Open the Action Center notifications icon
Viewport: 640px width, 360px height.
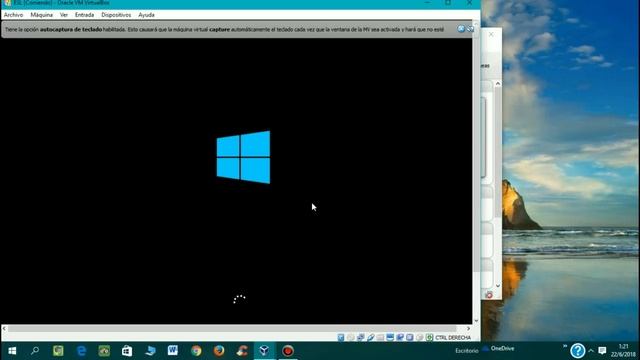click(602, 351)
